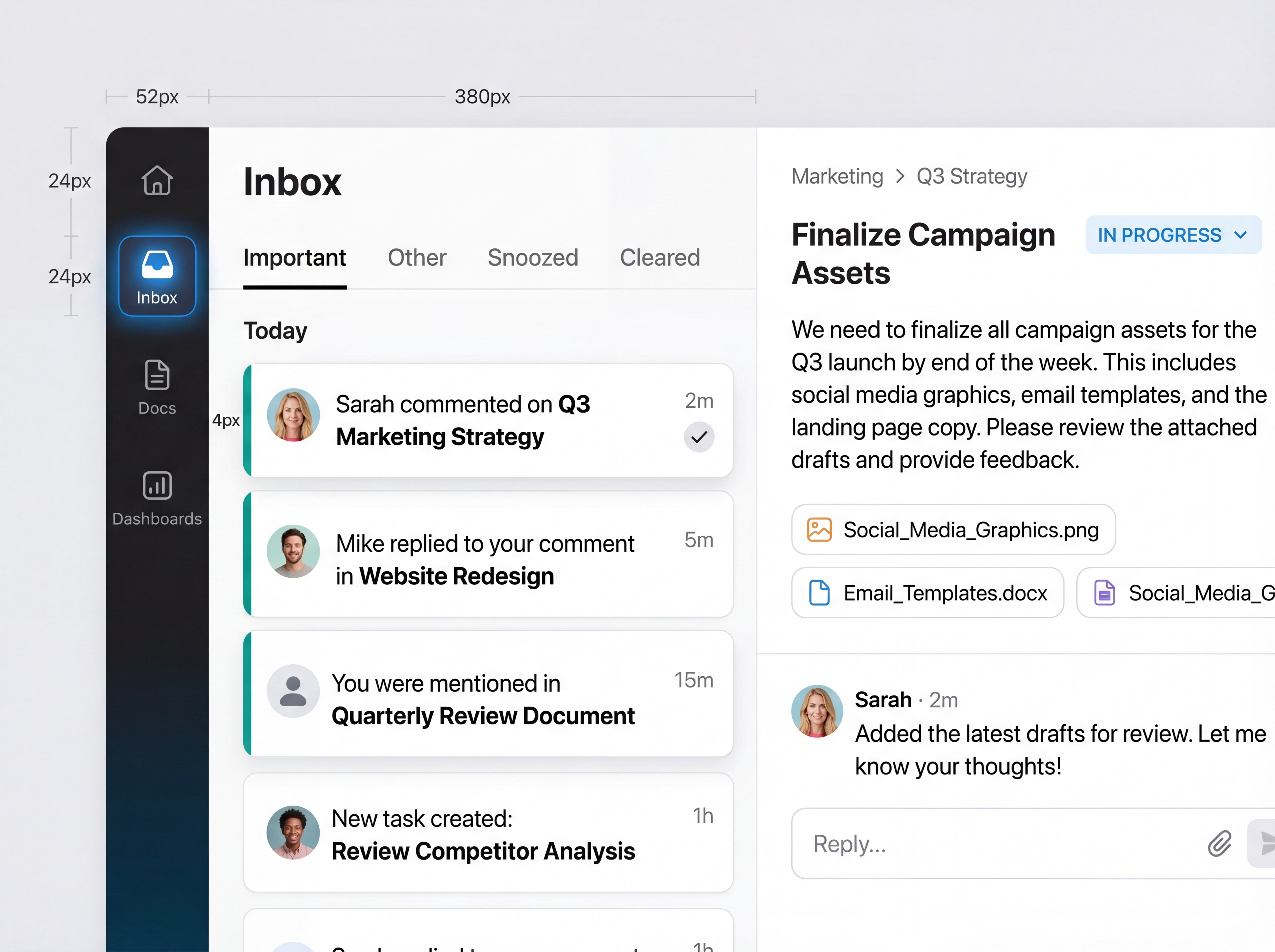Click the paperclip attachment icon

point(1219,843)
